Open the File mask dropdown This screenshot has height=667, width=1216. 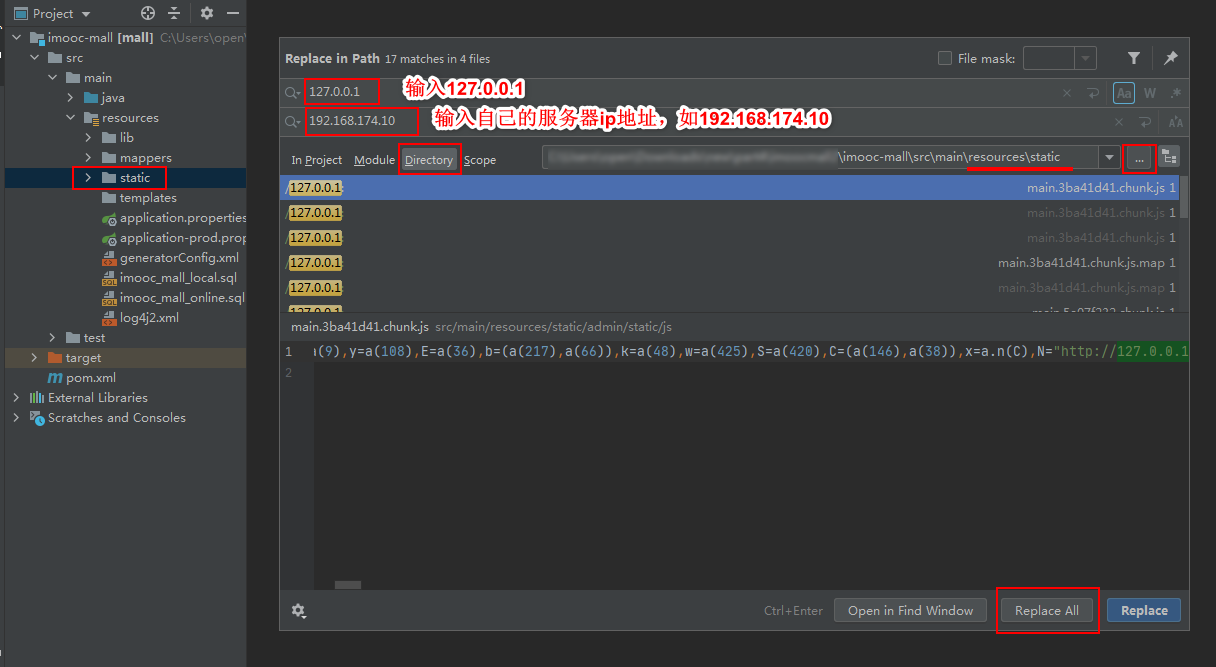tap(1086, 58)
